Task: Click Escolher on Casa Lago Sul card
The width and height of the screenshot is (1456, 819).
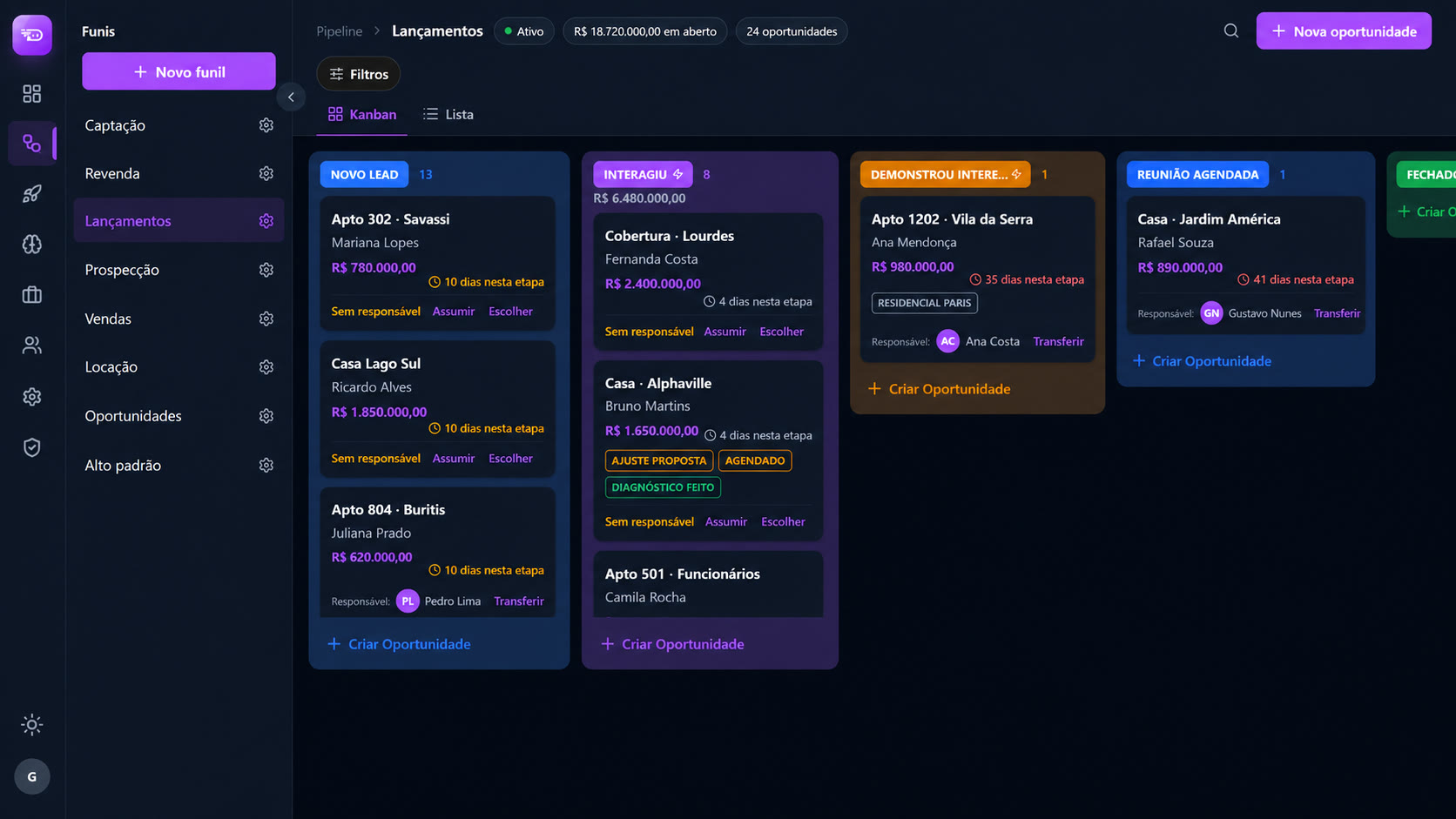Action: (x=510, y=458)
